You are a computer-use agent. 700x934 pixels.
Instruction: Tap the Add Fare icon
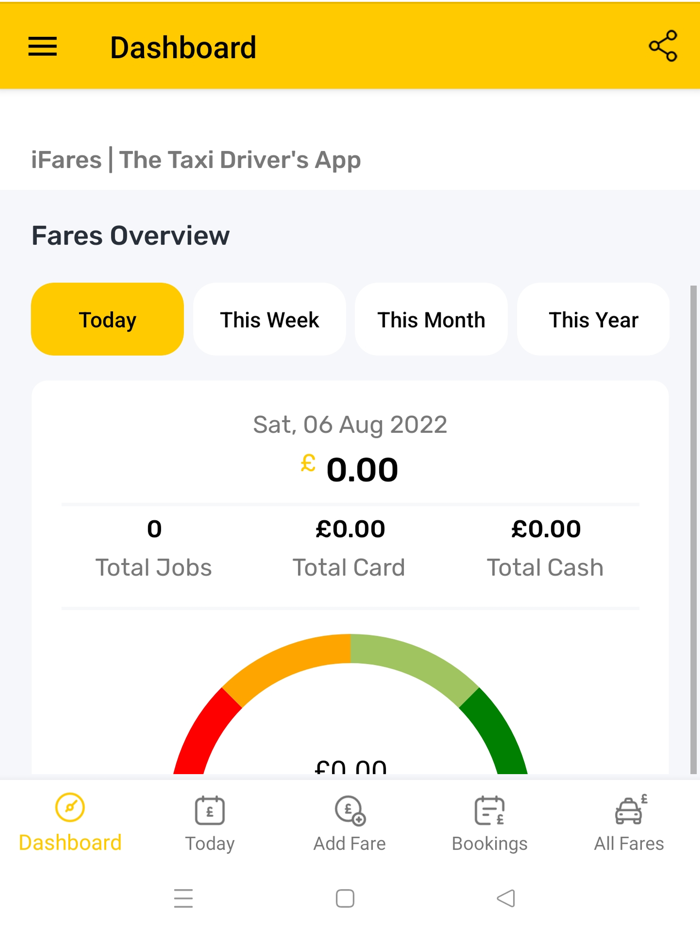[349, 812]
